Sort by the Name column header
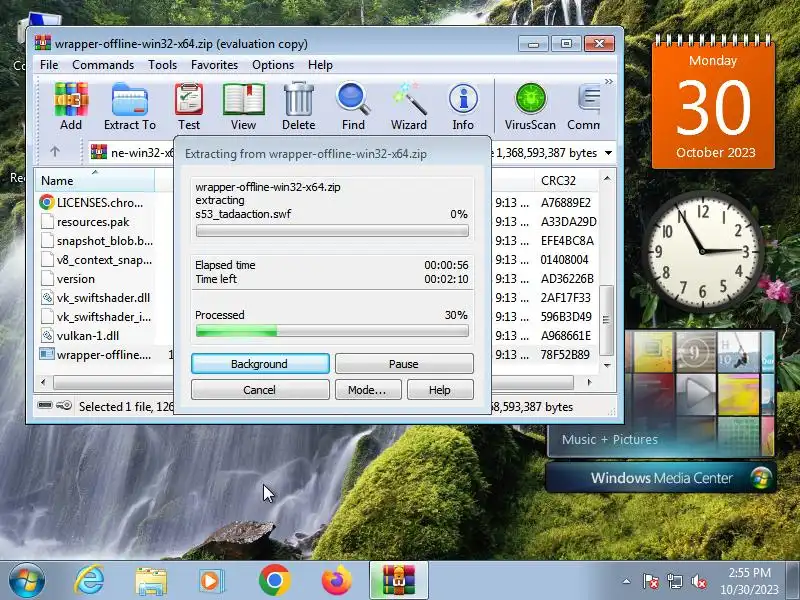Image resolution: width=800 pixels, height=600 pixels. coord(95,181)
